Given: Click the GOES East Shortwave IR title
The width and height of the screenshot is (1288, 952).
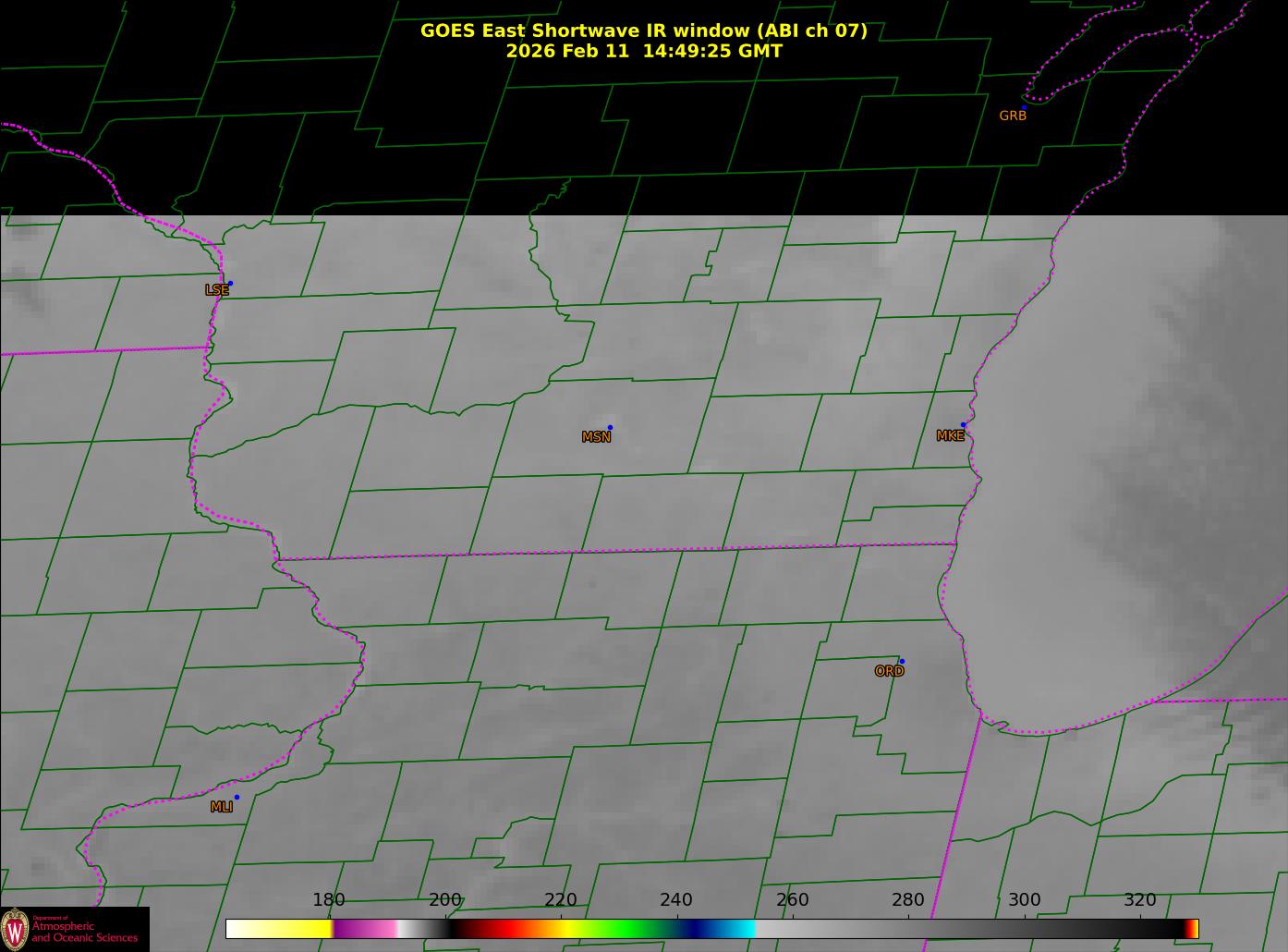Looking at the screenshot, I should pos(643,31).
